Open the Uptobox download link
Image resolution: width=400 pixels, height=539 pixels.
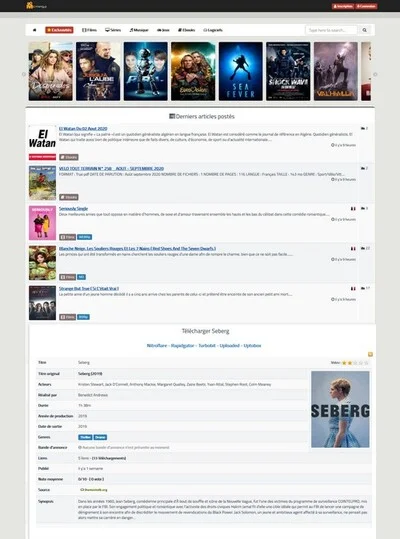[x=252, y=345]
